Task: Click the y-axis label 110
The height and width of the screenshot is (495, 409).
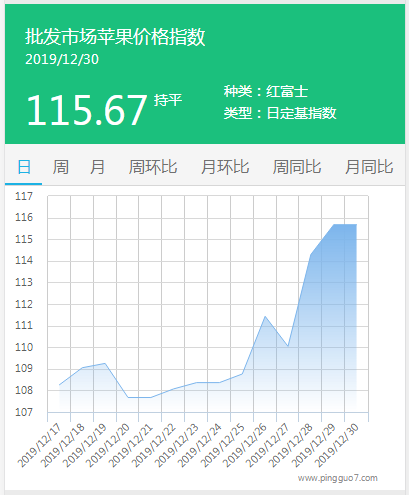Action: pyautogui.click(x=24, y=347)
